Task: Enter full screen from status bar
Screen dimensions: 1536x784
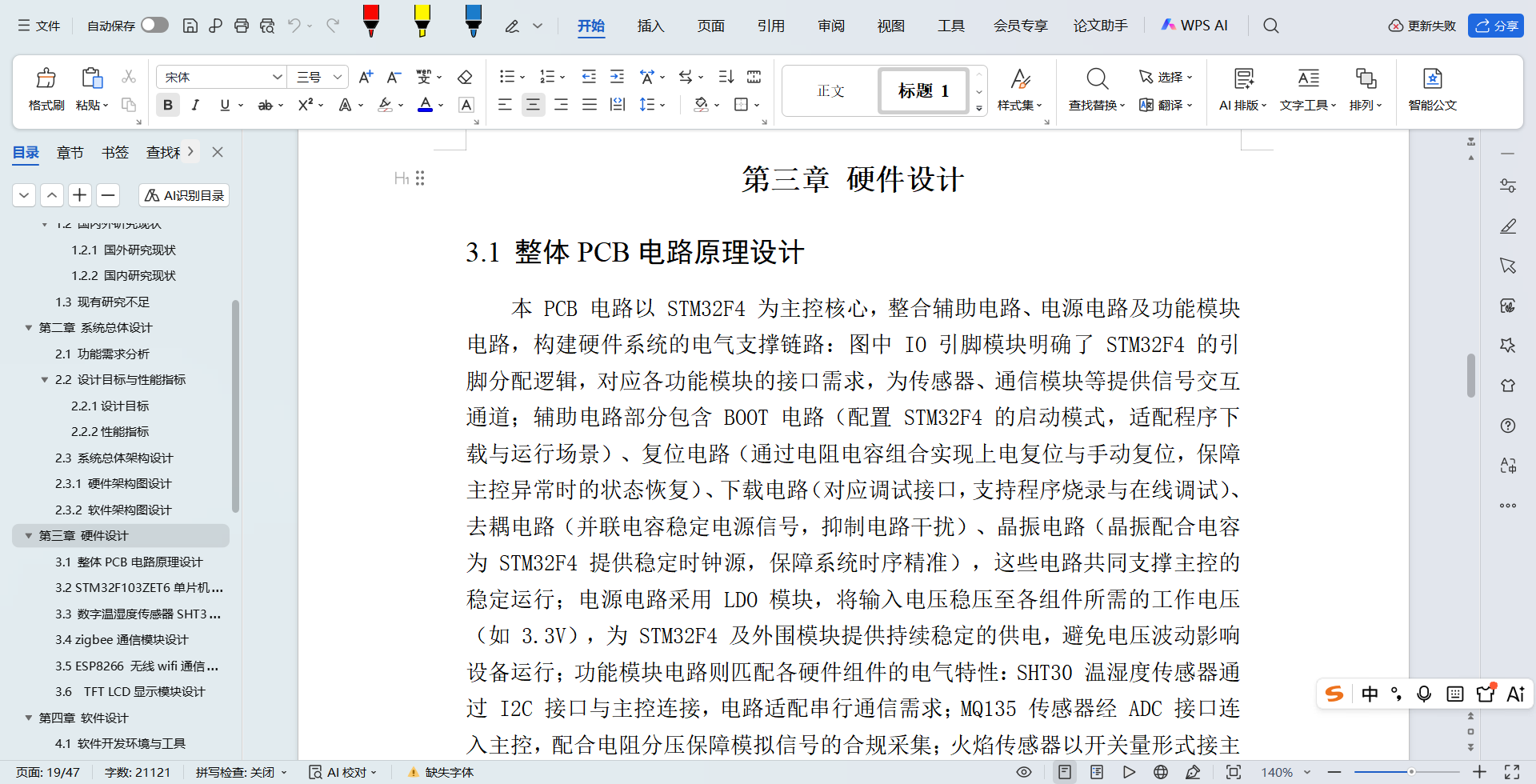Action: tap(1512, 772)
